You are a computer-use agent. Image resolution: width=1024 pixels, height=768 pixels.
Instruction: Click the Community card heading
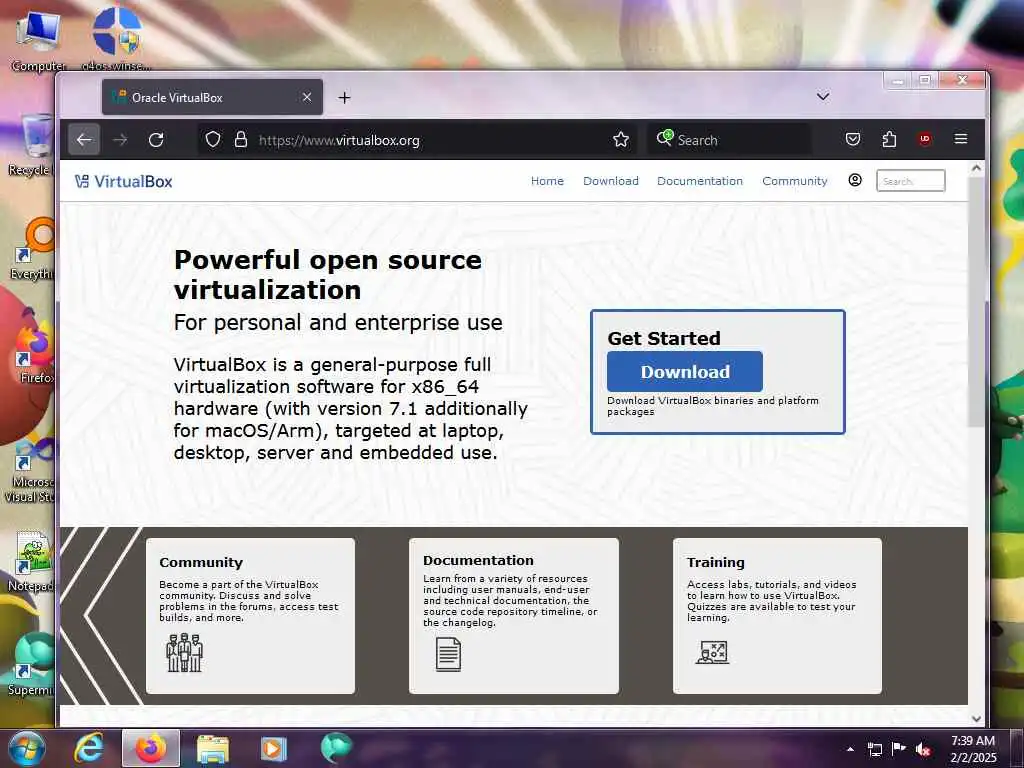pyautogui.click(x=201, y=562)
